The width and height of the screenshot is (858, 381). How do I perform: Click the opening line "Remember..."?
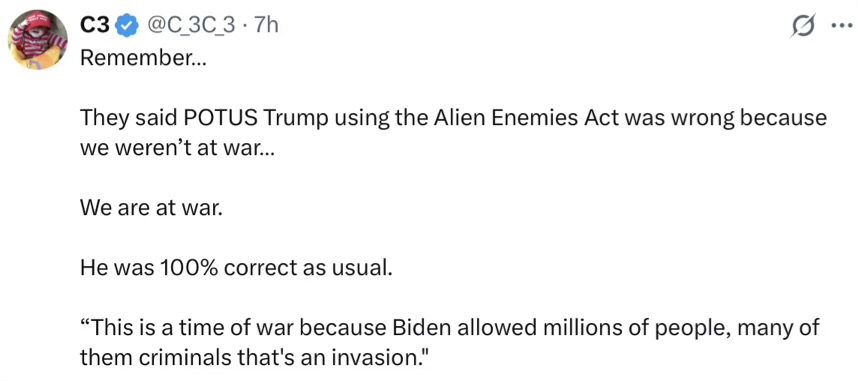click(143, 59)
